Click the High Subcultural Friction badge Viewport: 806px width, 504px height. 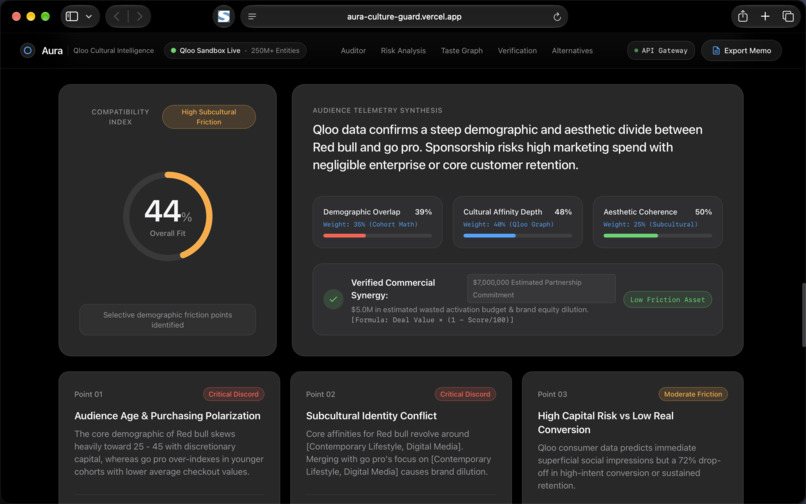pyautogui.click(x=209, y=117)
